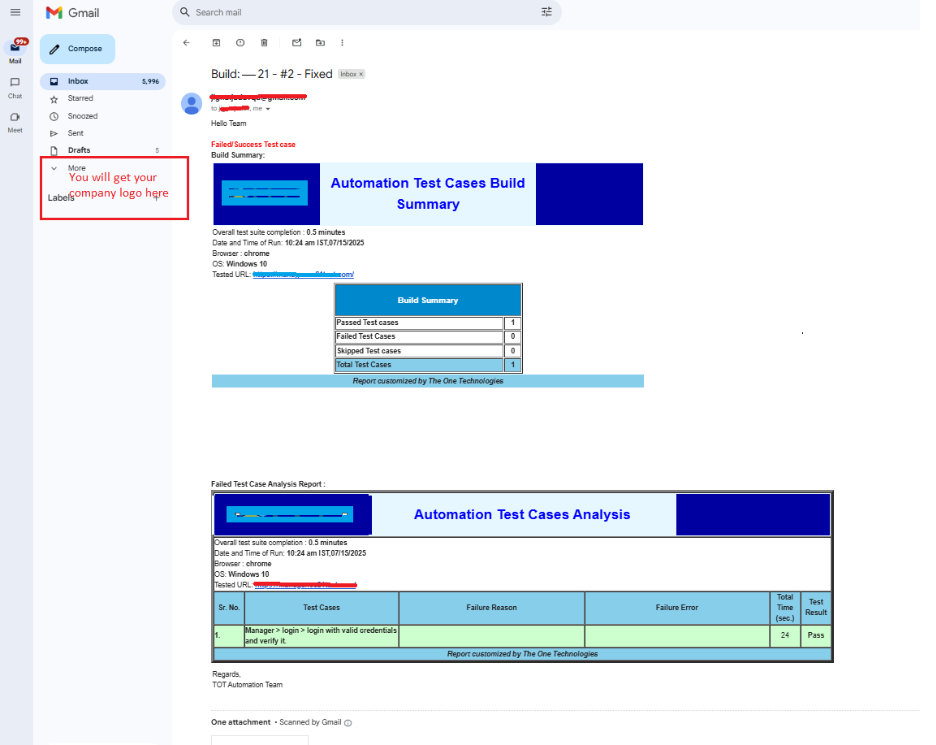Click the 'Skipped Test cases' row
Screen dimensions: 936x745
tap(428, 351)
